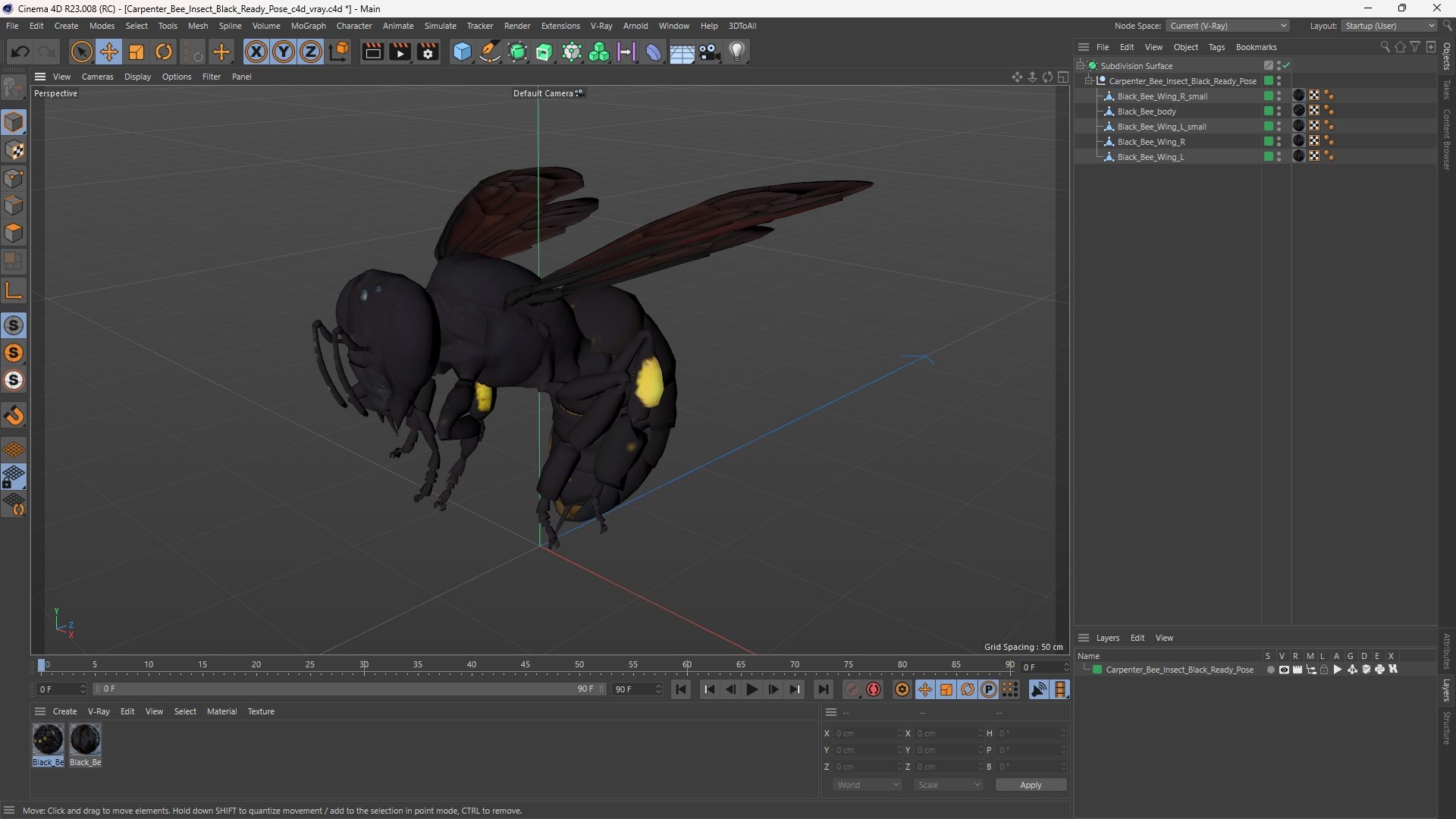Go to end of animation
This screenshot has height=819, width=1456.
click(x=823, y=689)
